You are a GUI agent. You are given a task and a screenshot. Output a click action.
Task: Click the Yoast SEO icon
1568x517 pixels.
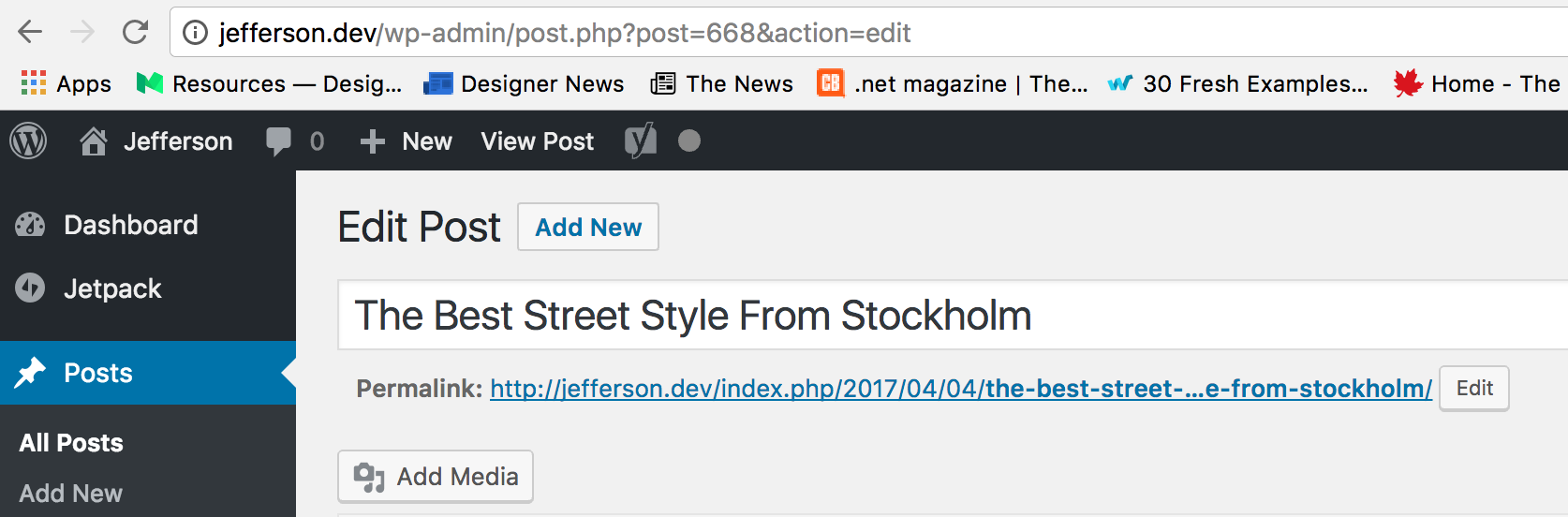click(x=641, y=141)
